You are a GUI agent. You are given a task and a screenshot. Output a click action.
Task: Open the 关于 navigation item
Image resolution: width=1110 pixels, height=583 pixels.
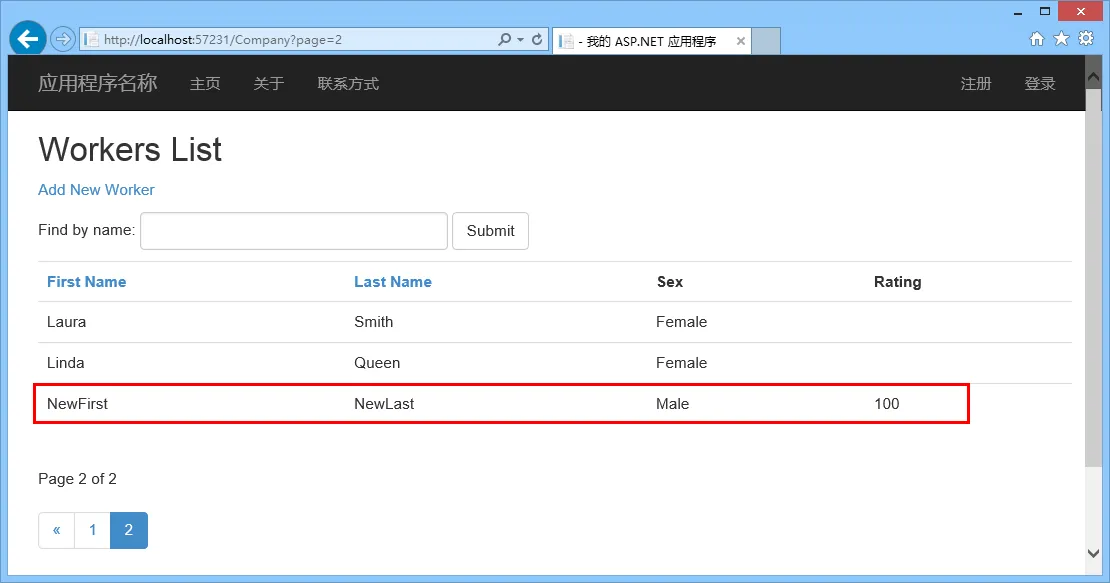269,84
